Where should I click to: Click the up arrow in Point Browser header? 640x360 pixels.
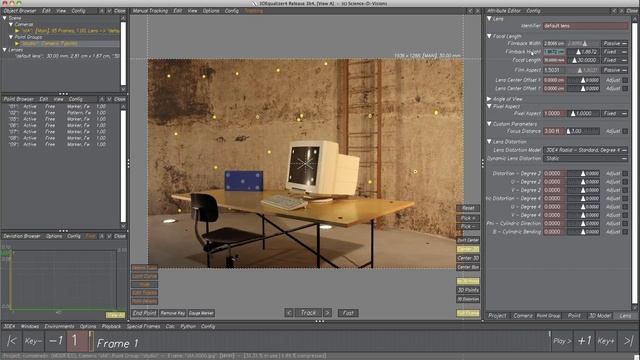102,99
